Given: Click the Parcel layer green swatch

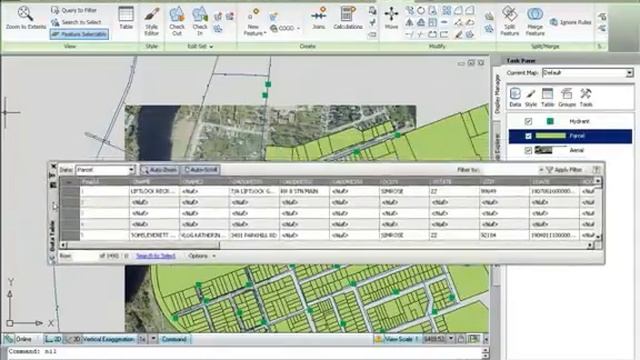Looking at the screenshot, I should coord(550,136).
